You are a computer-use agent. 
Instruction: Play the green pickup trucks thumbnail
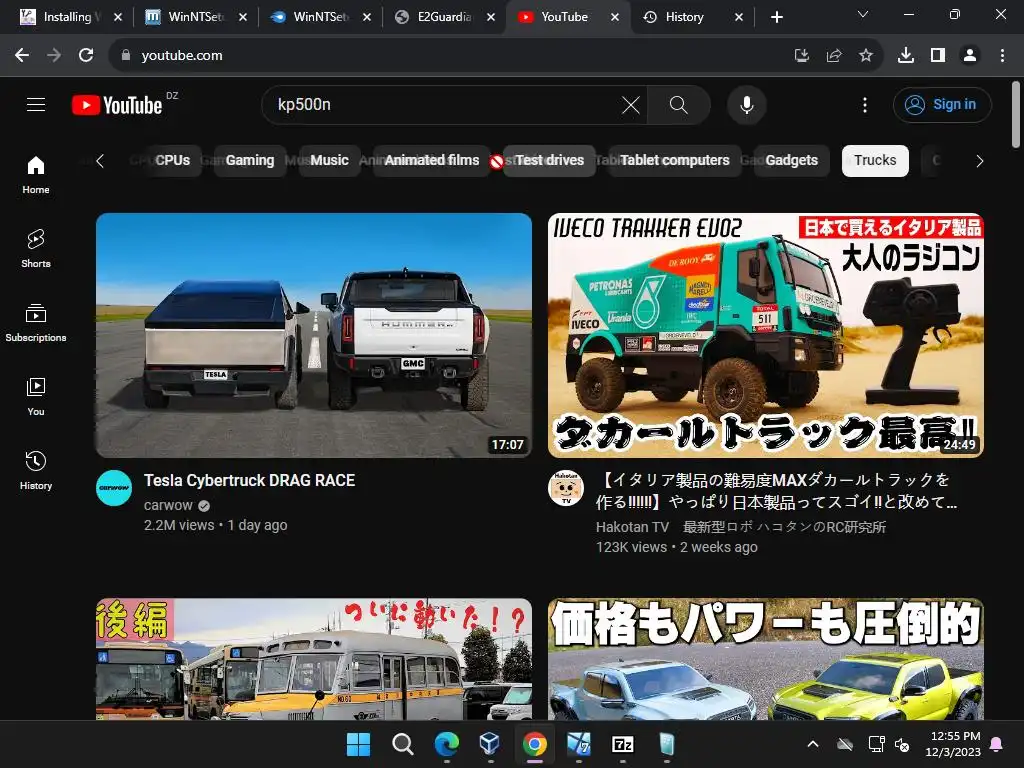coord(765,659)
